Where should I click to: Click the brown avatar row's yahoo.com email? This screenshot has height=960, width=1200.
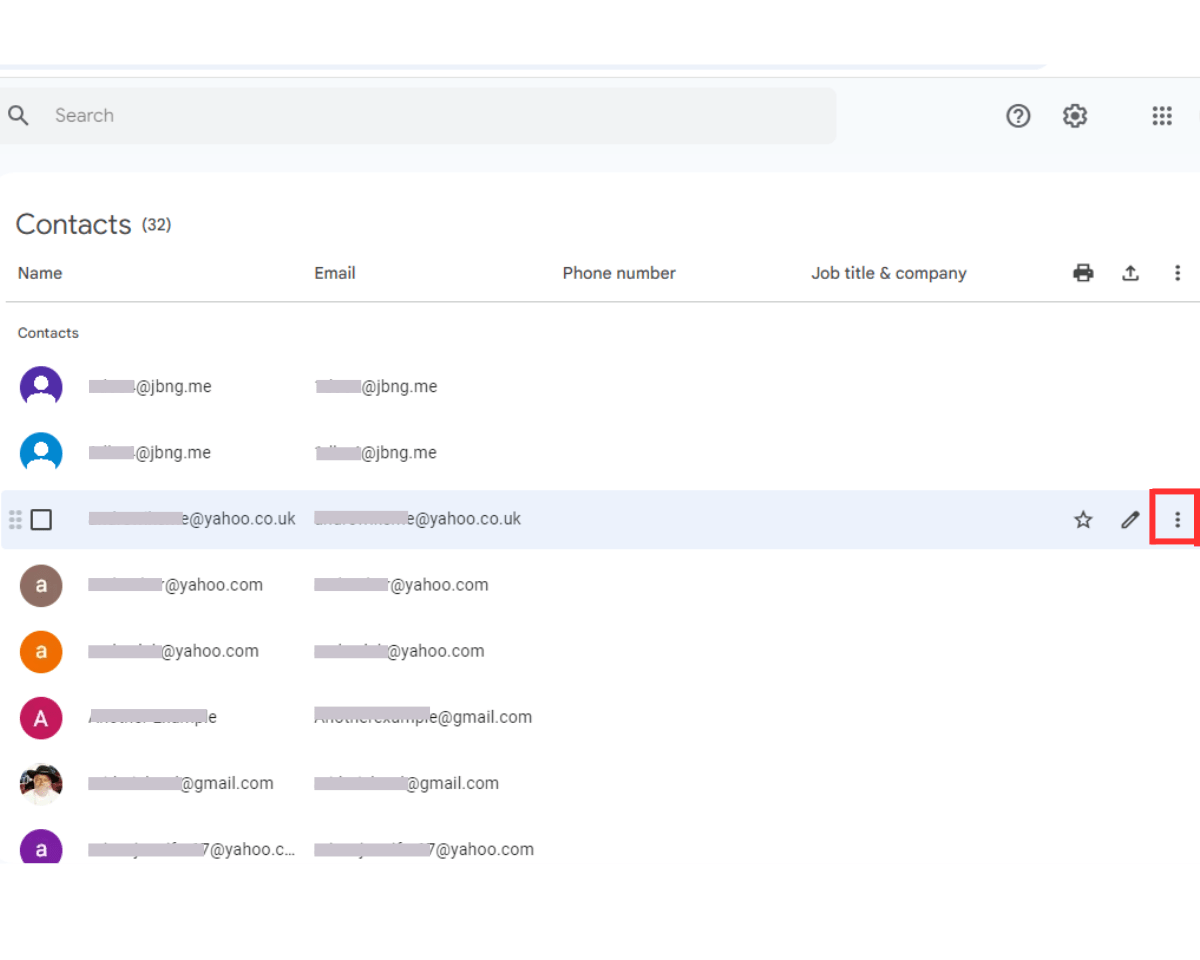(x=401, y=585)
